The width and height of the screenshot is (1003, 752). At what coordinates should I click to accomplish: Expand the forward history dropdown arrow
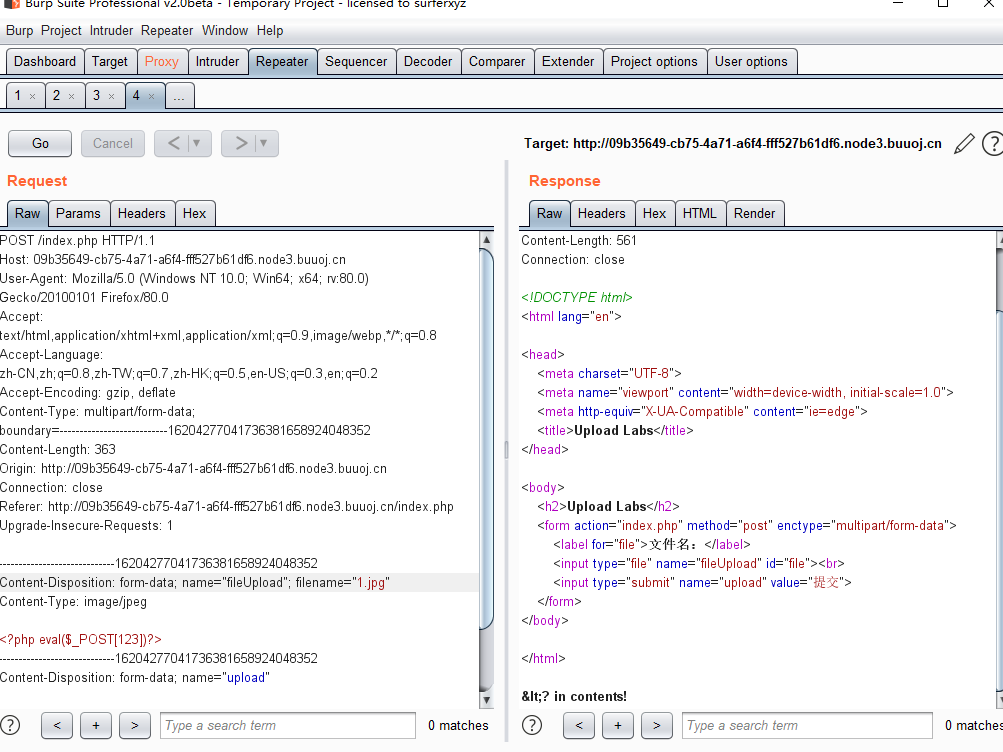(x=264, y=143)
